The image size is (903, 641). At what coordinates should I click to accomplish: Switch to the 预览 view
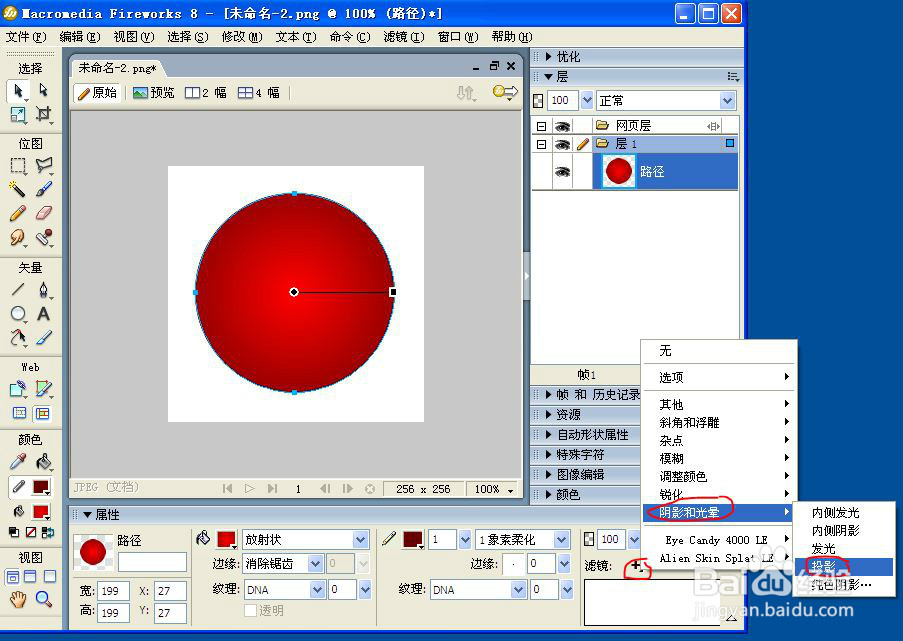pos(153,93)
